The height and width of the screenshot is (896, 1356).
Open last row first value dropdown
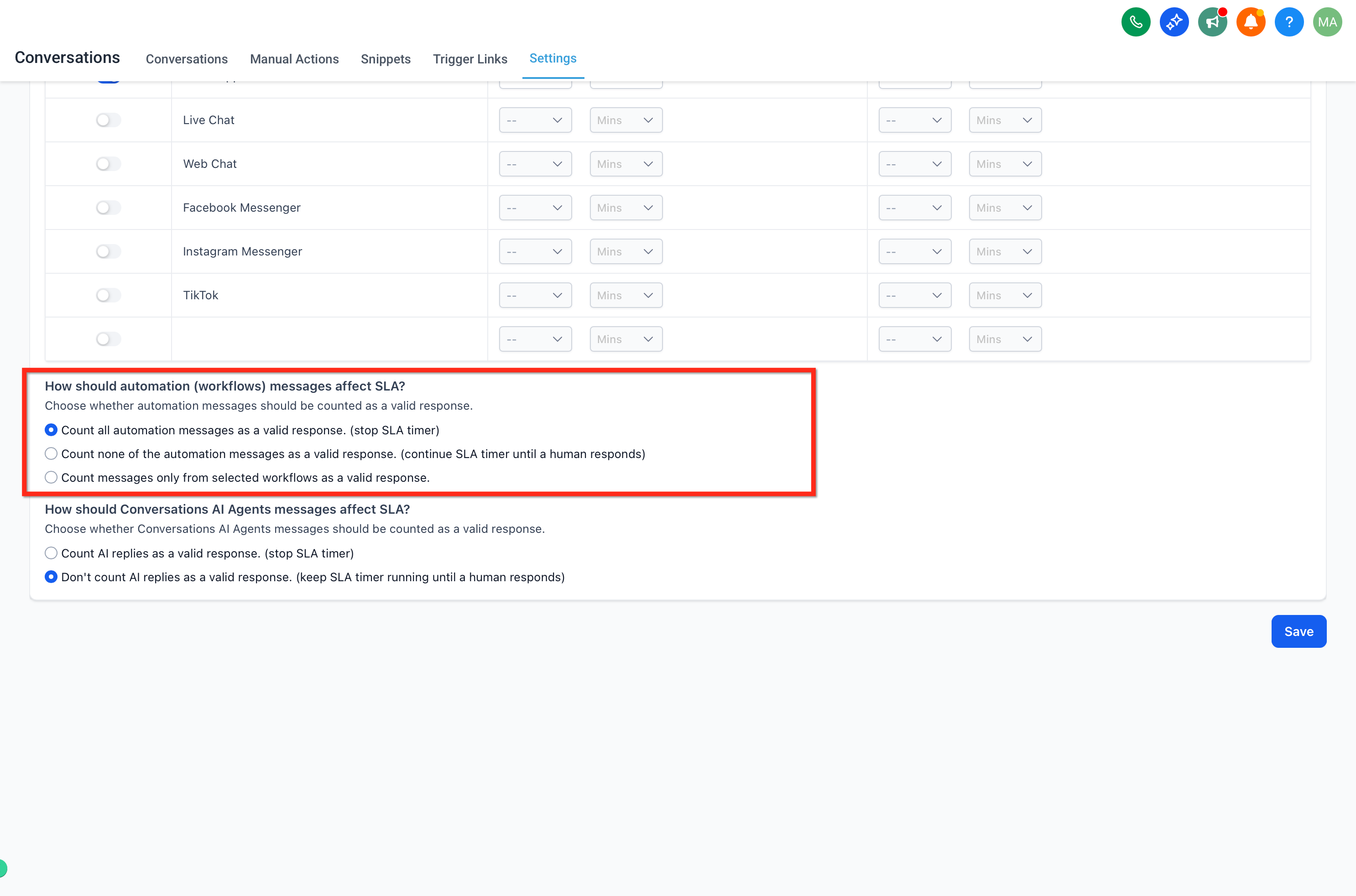(535, 339)
